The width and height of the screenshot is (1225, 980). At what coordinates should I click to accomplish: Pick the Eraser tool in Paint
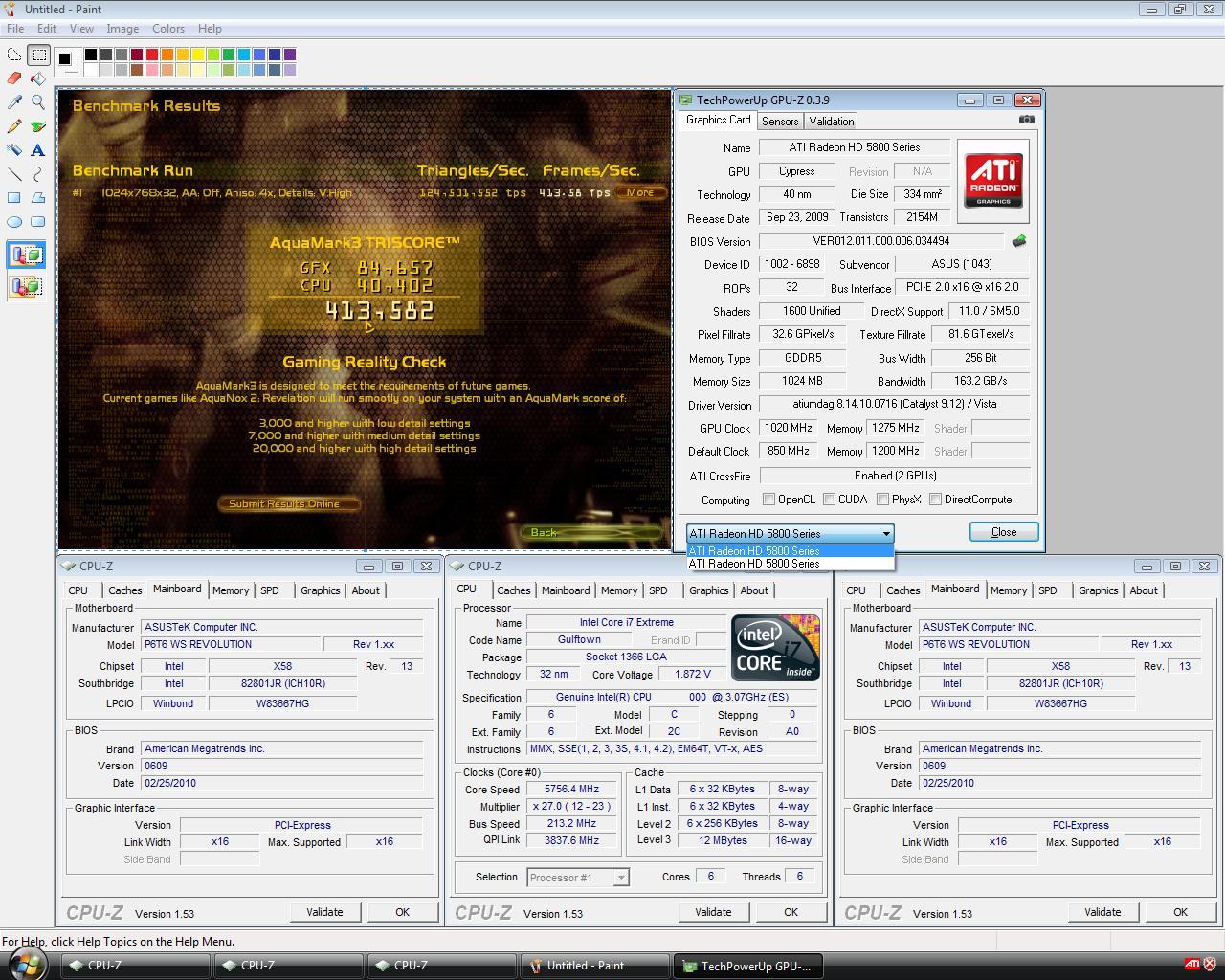(x=14, y=78)
